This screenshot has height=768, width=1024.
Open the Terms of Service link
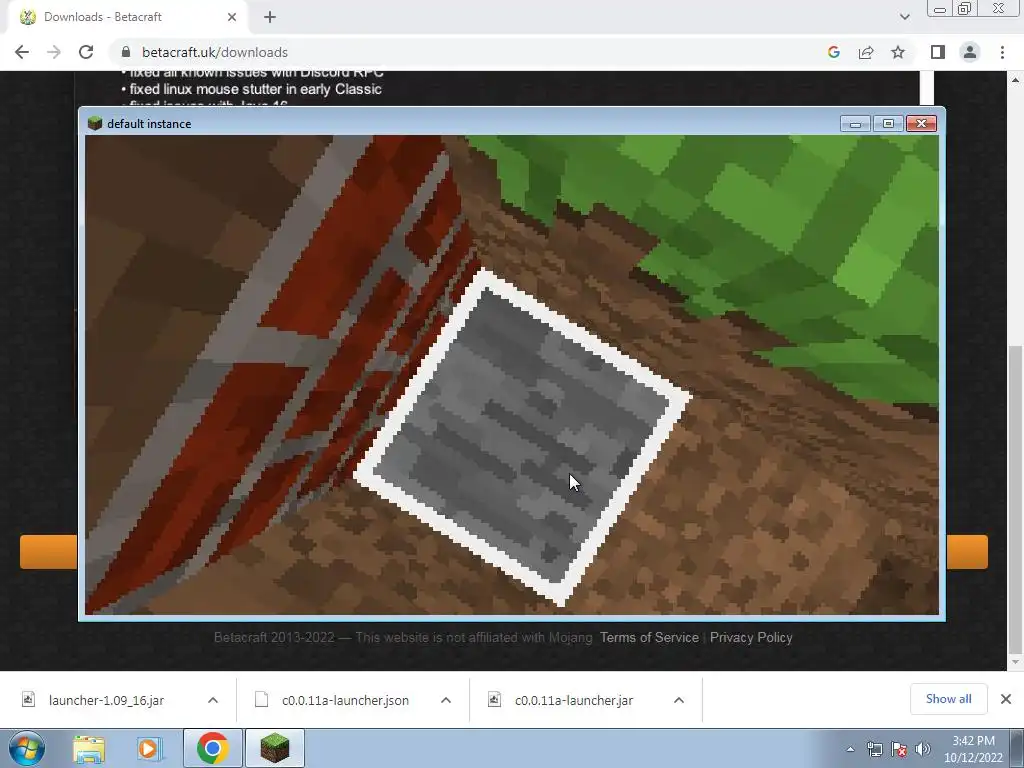point(649,637)
